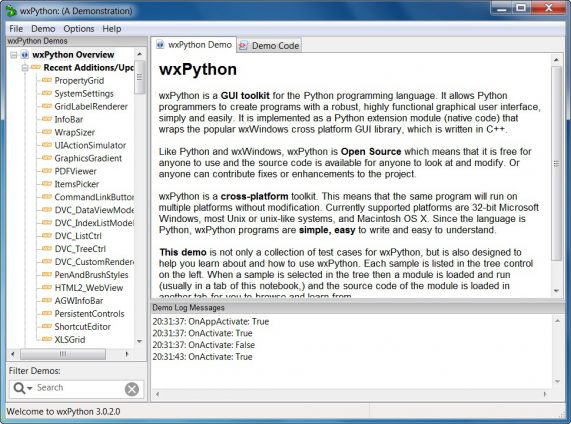Viewport: 571px width, 424px height.
Task: Collapse the wxPython Overview tree node
Action: coord(14,55)
